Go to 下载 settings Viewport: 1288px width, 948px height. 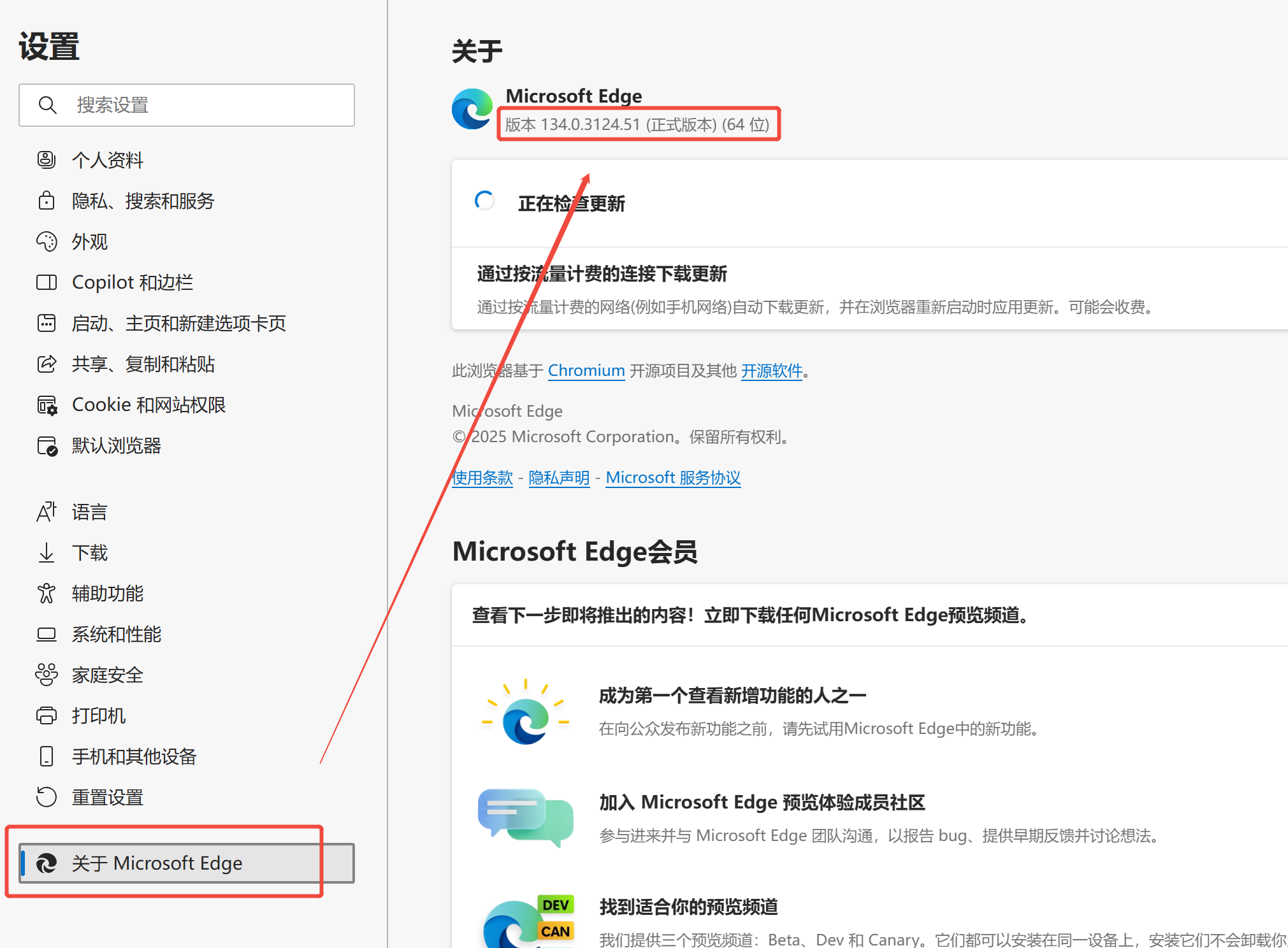[x=90, y=552]
